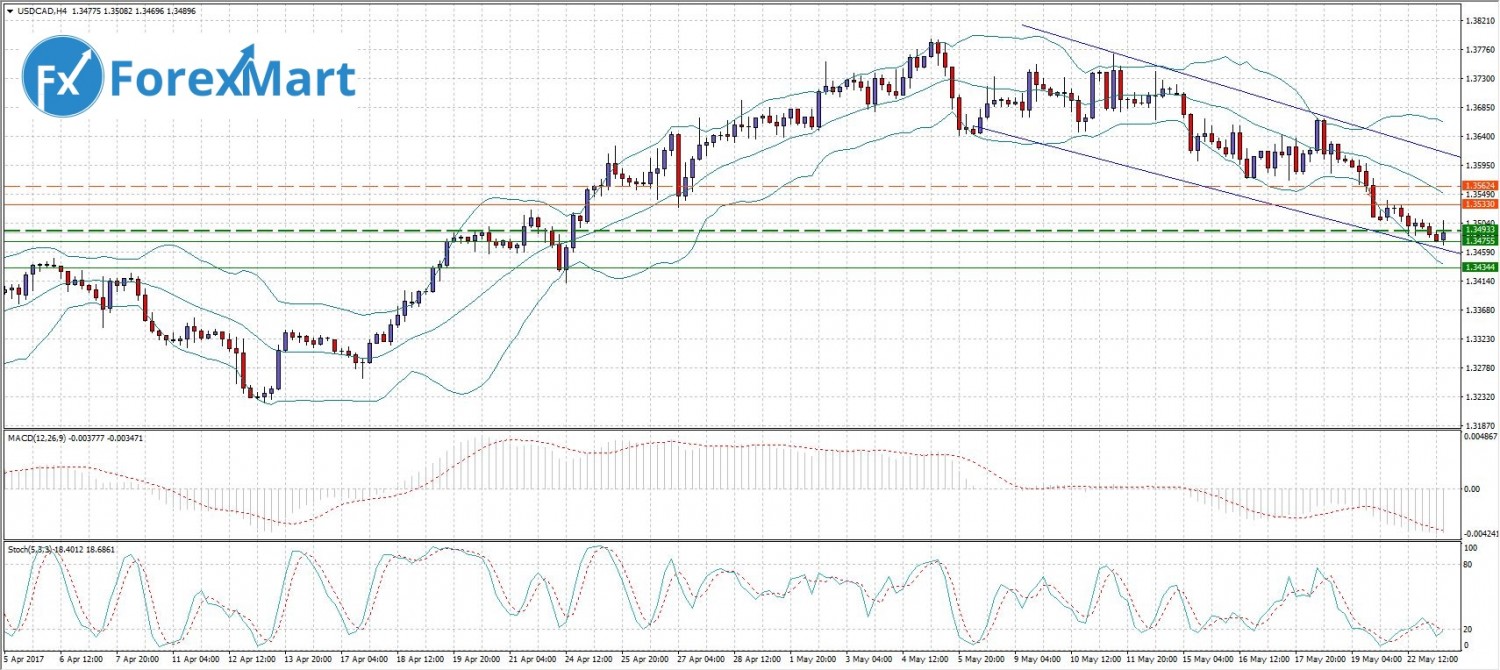Click the Stochastic 80 level scale label
This screenshot has width=1500, height=670.
(x=1468, y=566)
